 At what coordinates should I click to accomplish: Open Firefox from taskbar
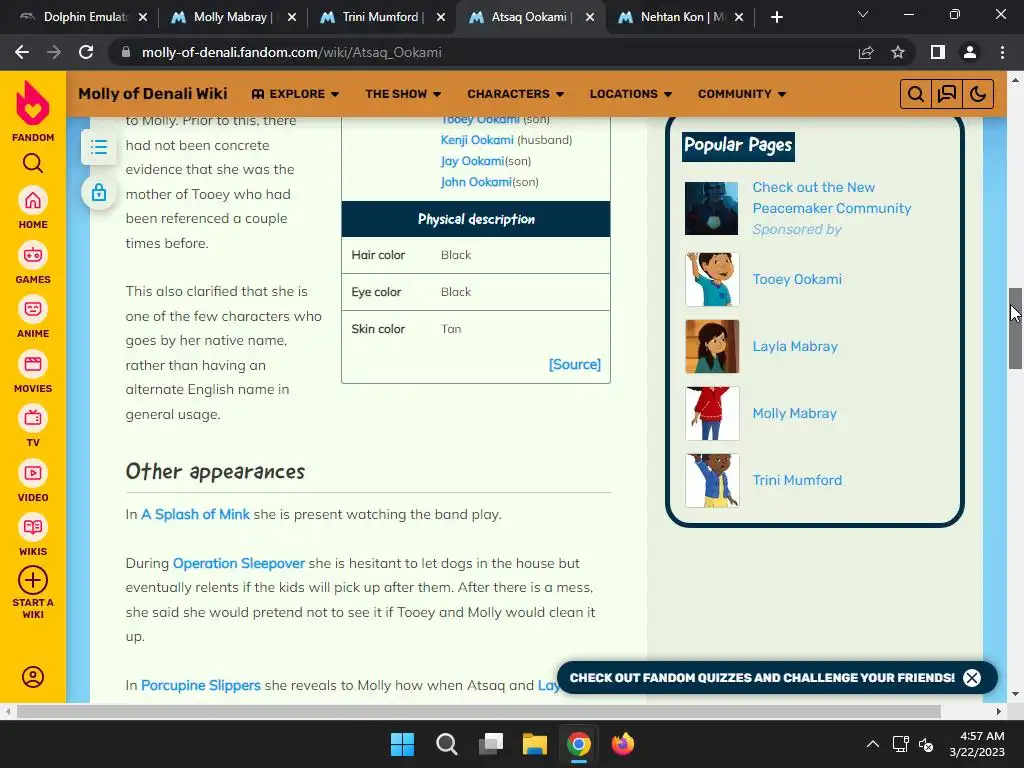pos(622,744)
